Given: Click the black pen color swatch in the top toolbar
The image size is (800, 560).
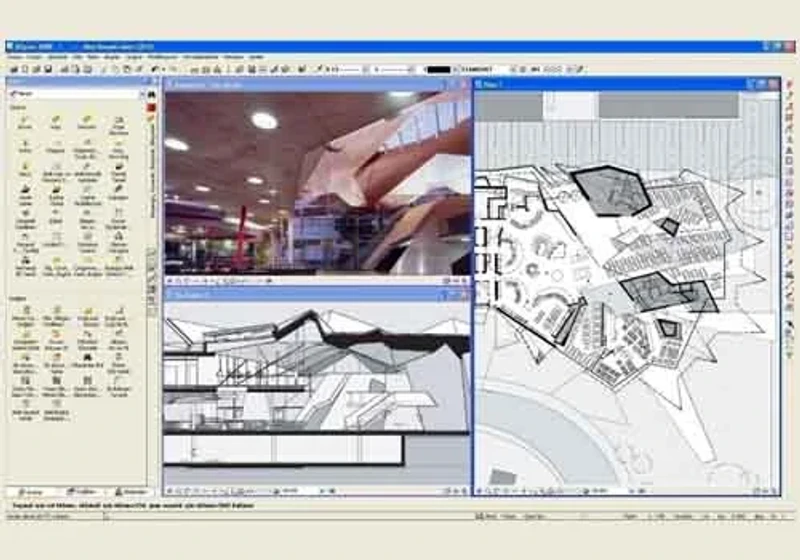Looking at the screenshot, I should 439,69.
